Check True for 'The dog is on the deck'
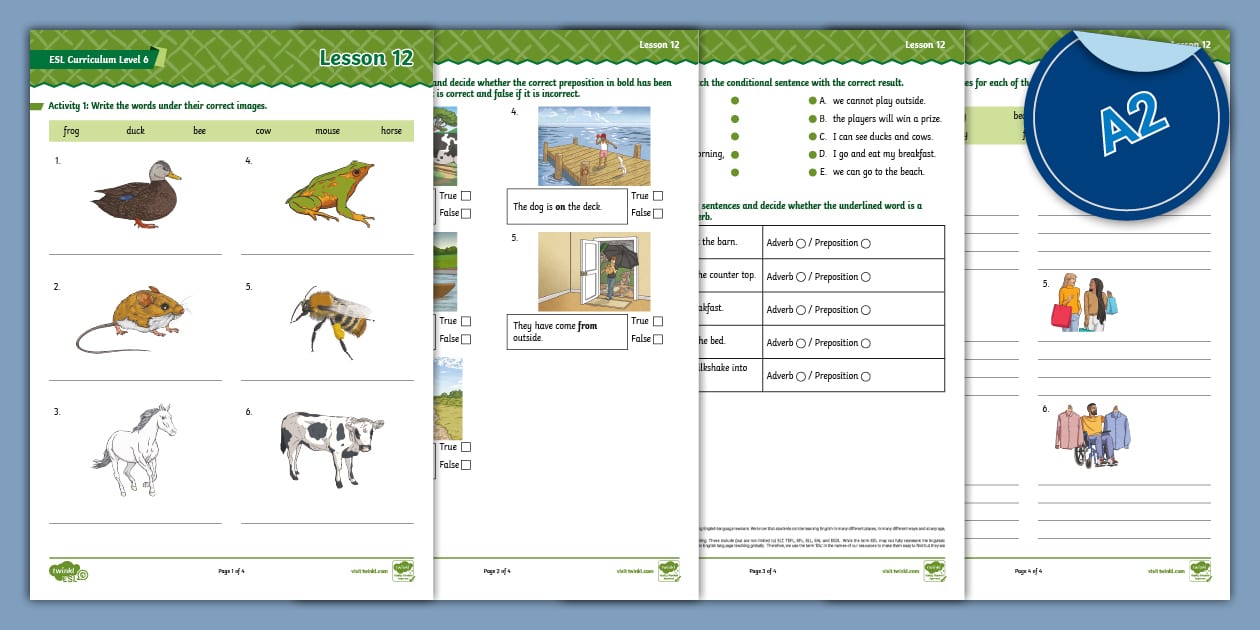The height and width of the screenshot is (630, 1260). (658, 196)
